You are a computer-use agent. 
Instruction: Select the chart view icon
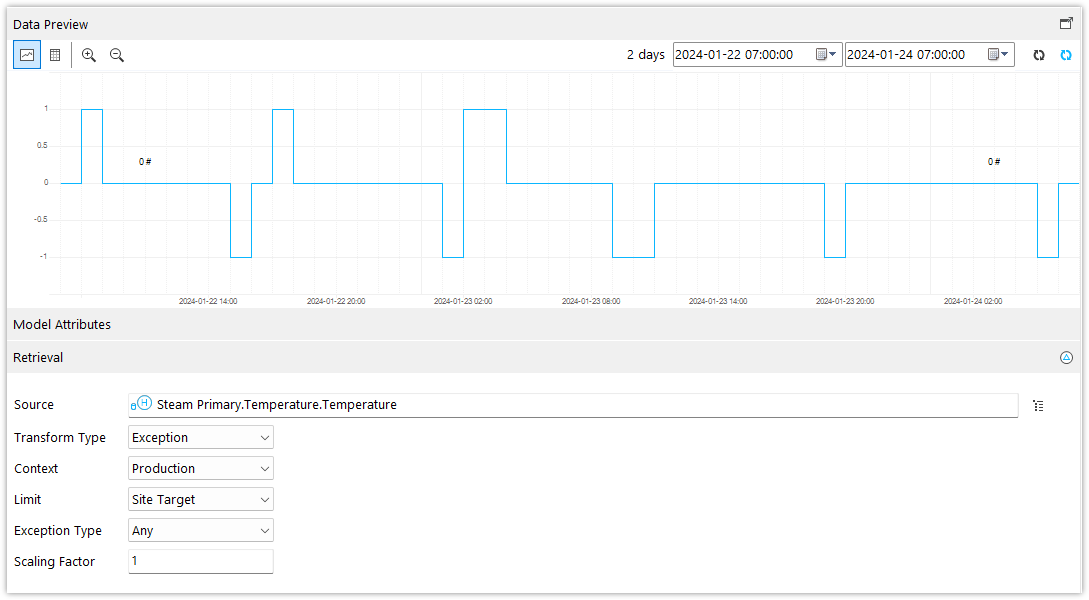coord(27,55)
